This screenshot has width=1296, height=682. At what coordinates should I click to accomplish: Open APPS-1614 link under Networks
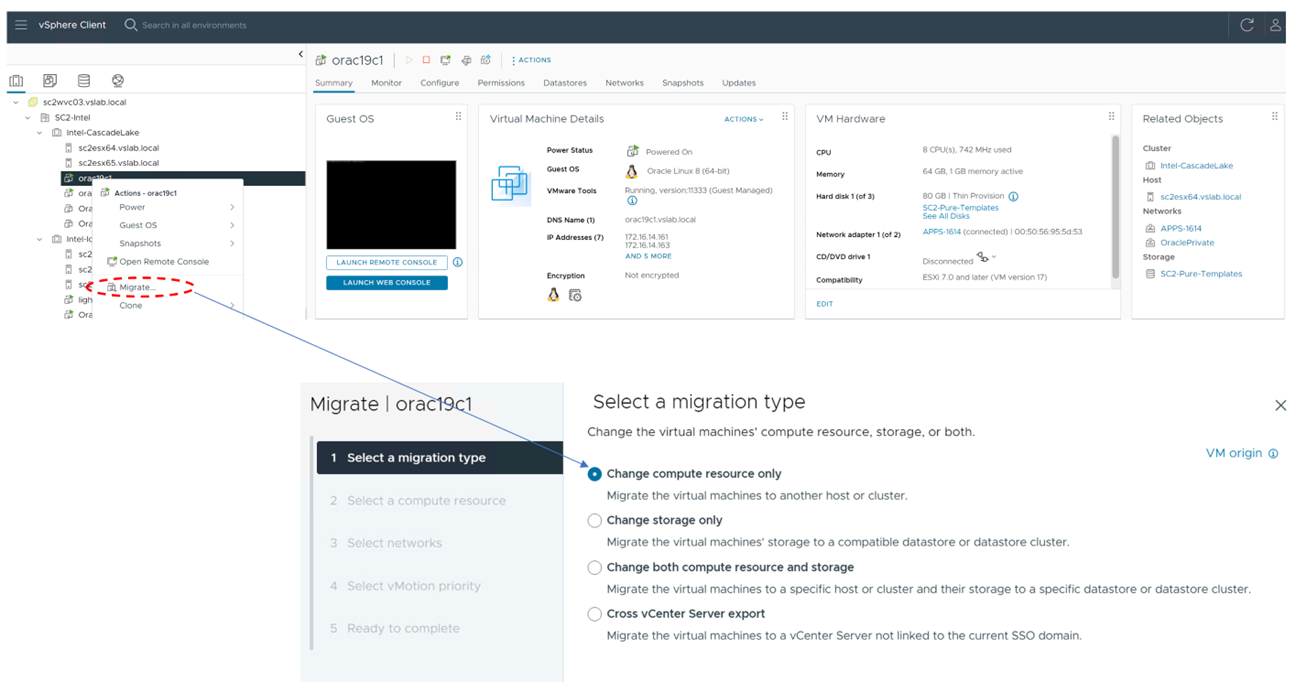[x=1181, y=228]
